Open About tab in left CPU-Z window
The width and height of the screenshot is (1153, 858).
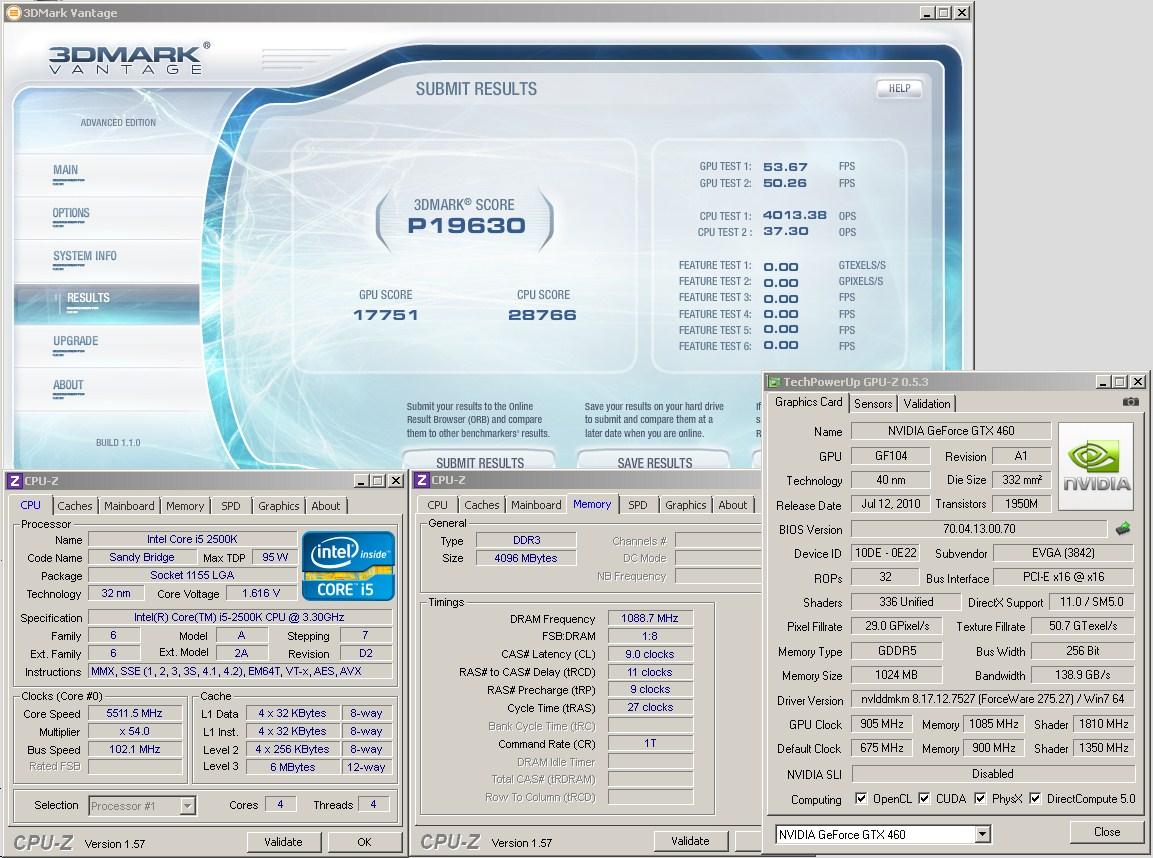(x=326, y=506)
